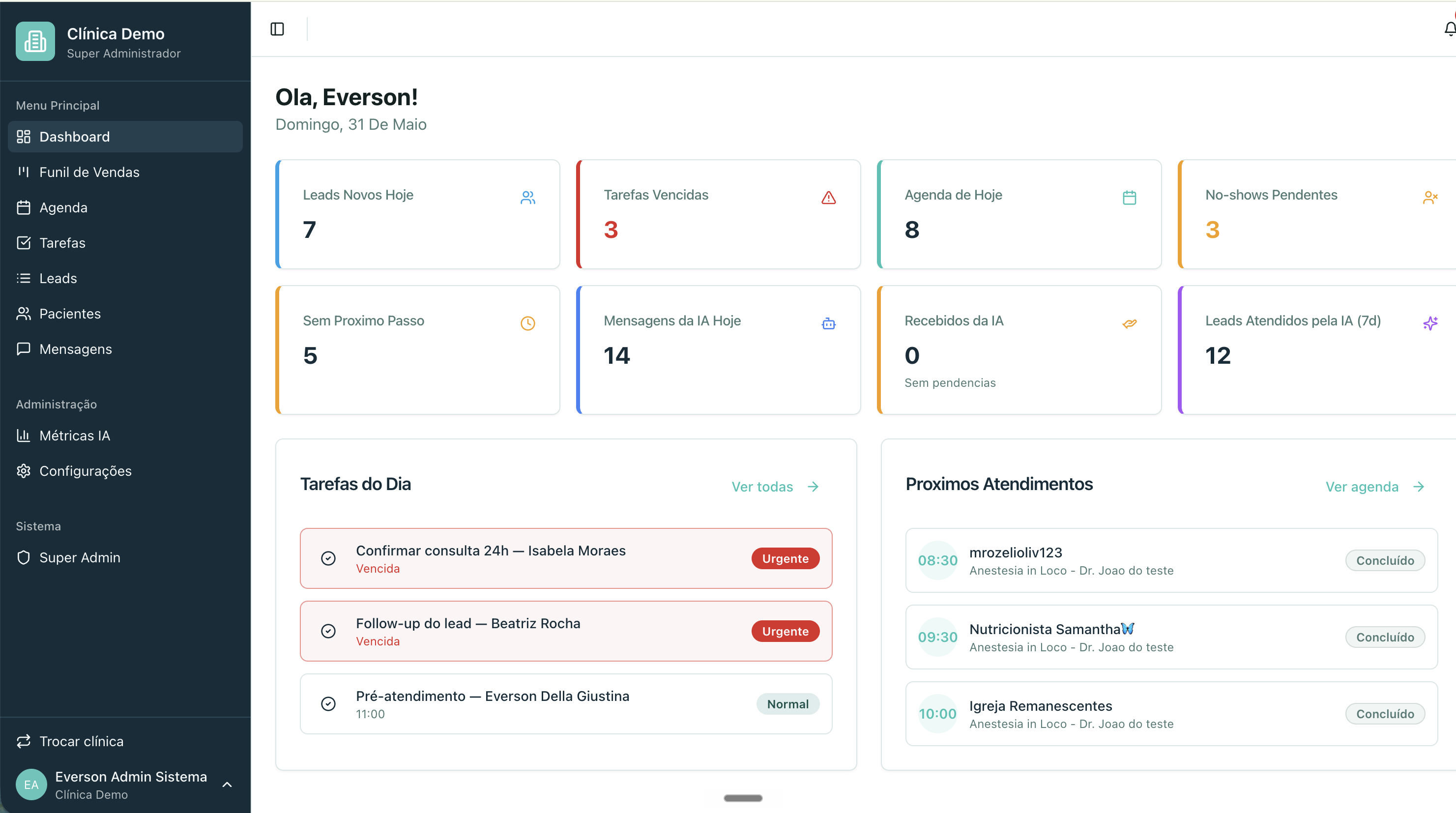The height and width of the screenshot is (813, 1456).
Task: Click Normal badge on Pré-atendimento task
Action: (788, 704)
